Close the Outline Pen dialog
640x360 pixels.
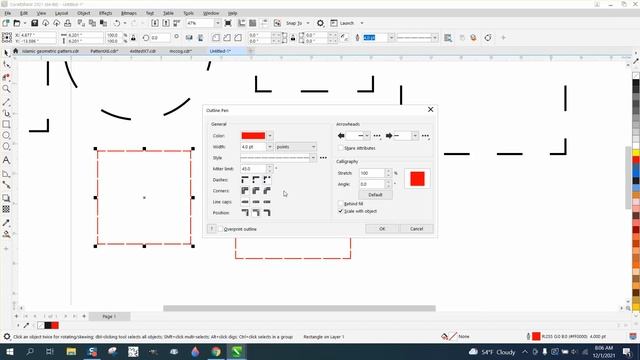(430, 109)
